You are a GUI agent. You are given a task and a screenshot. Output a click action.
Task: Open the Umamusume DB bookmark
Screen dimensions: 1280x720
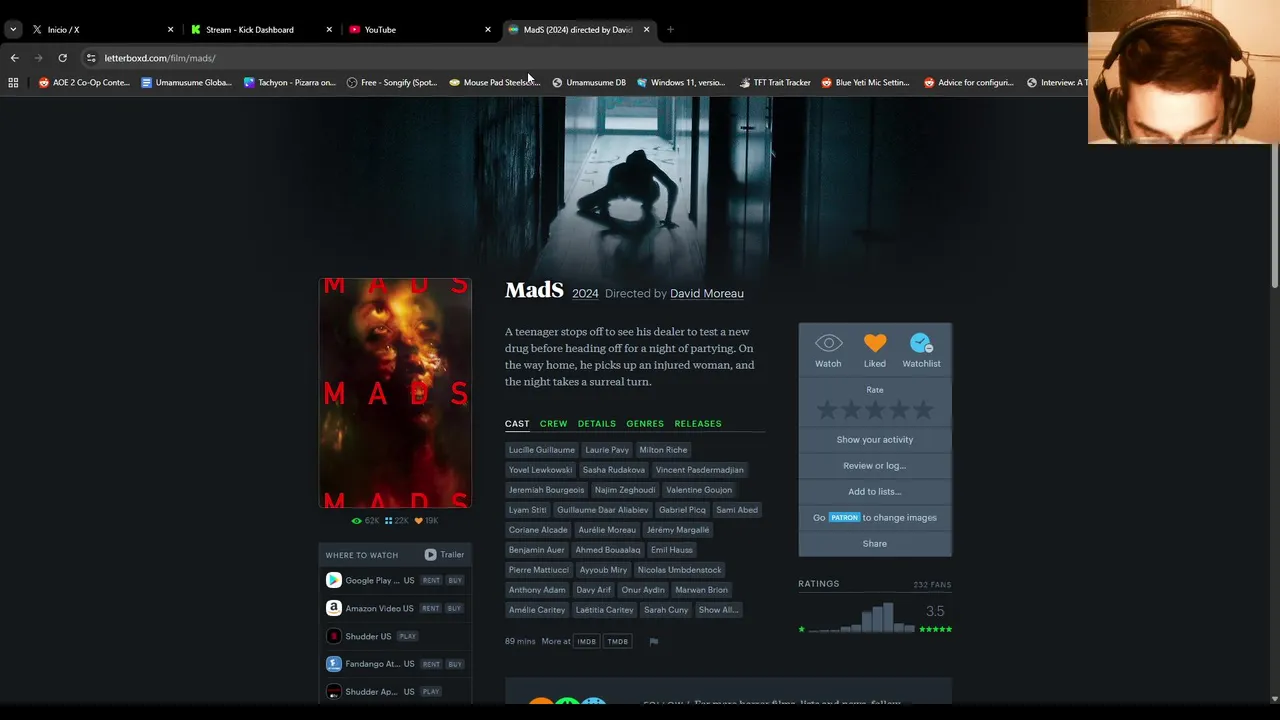coord(589,83)
